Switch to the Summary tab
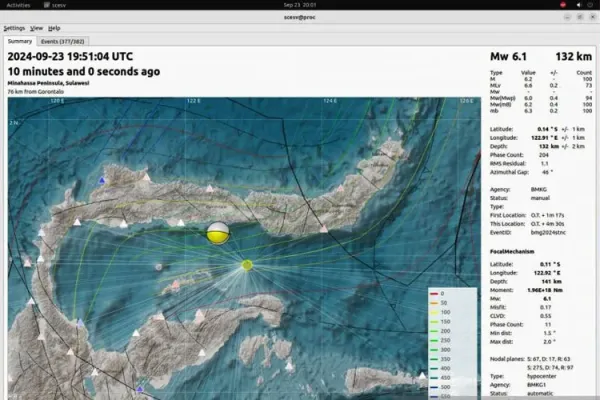 tap(20, 41)
